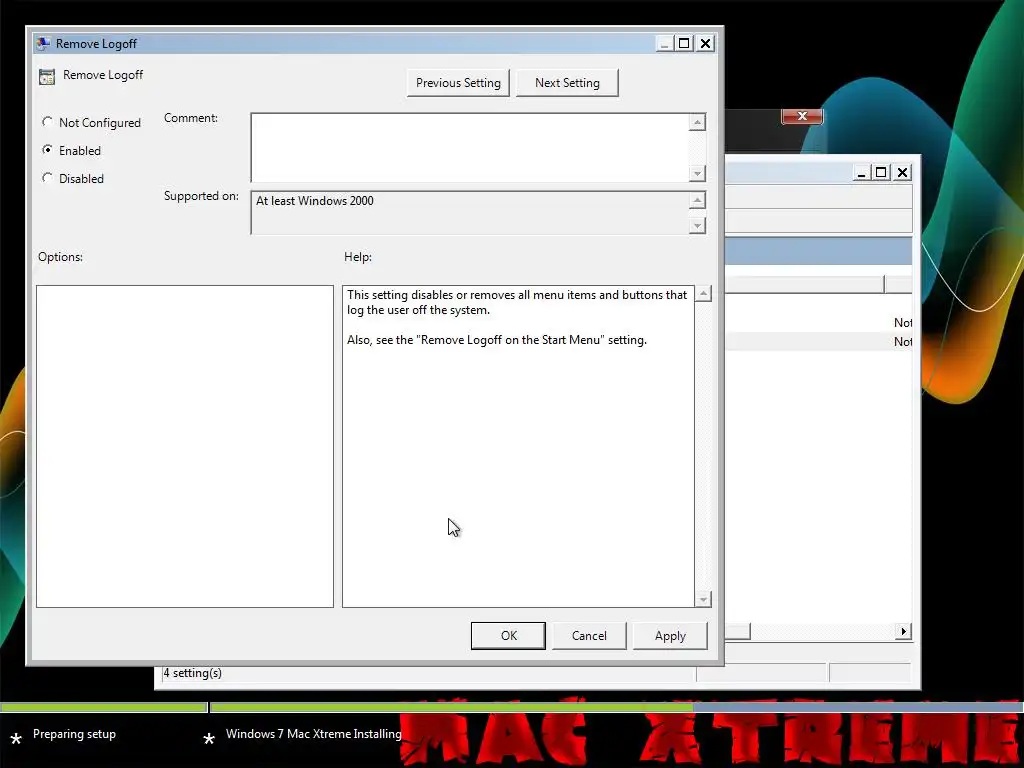
Task: Cancel the Remove Logoff dialog
Action: [589, 635]
